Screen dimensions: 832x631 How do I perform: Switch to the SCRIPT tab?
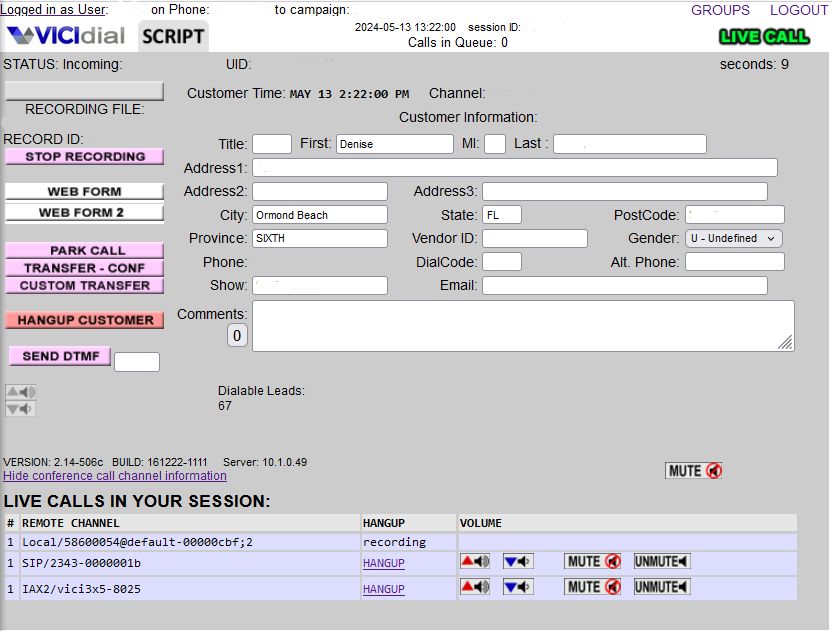point(173,37)
